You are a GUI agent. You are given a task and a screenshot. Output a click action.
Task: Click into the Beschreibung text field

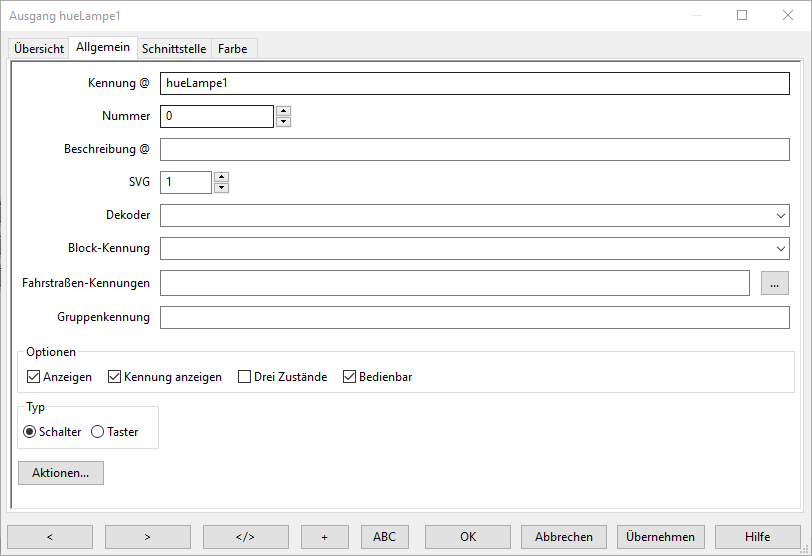[474, 150]
